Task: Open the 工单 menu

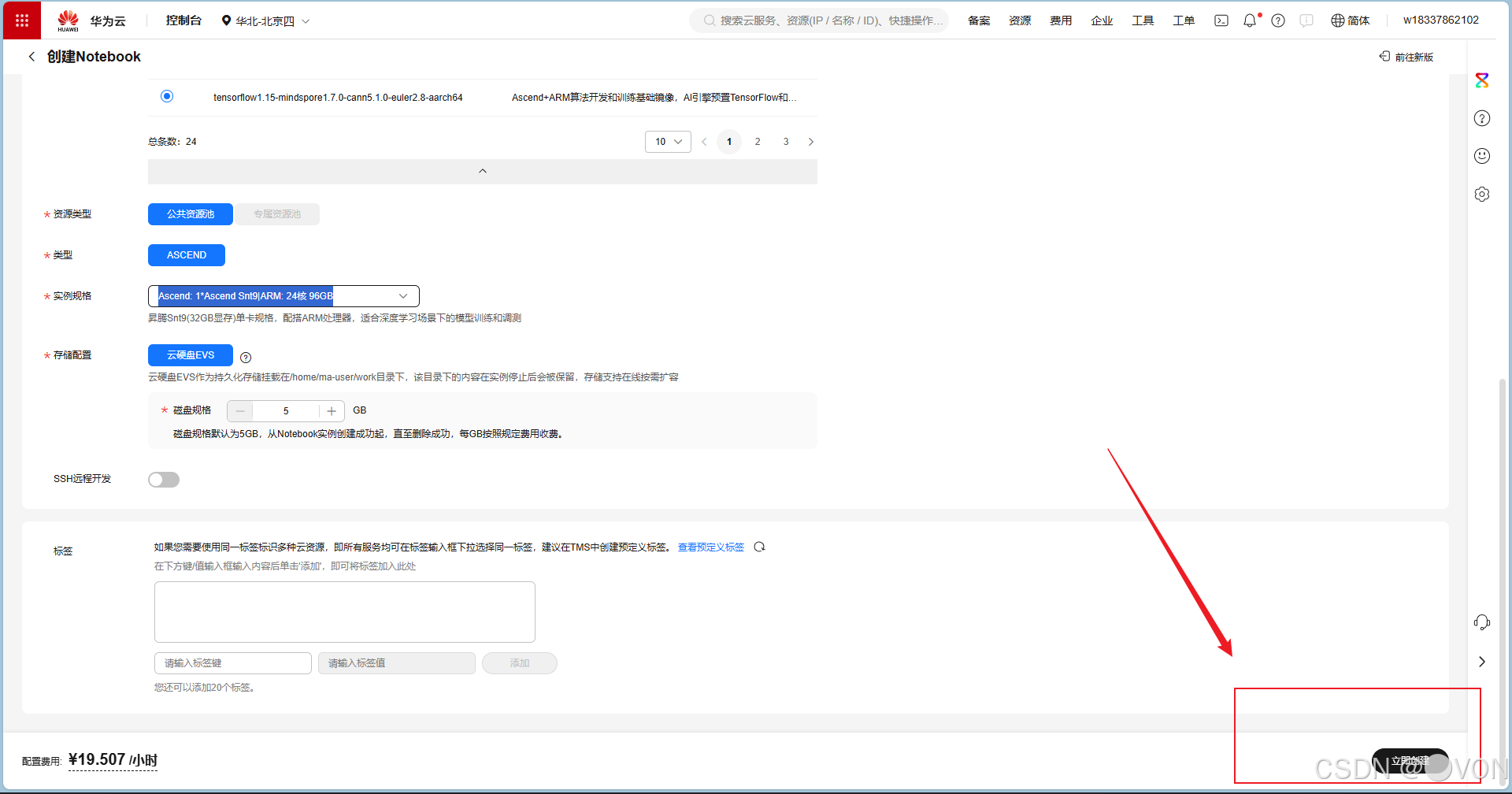Action: [x=1184, y=20]
